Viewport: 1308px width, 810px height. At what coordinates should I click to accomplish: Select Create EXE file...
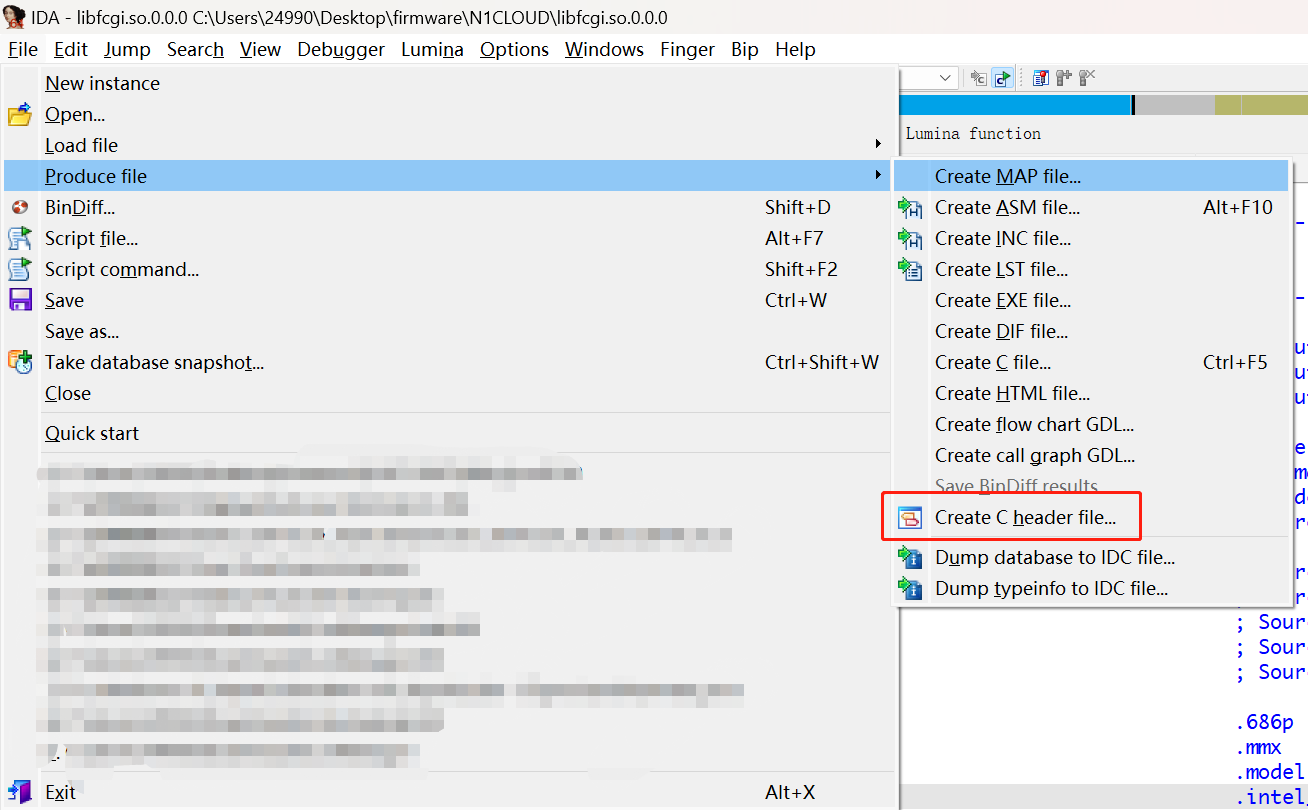coord(1091,300)
